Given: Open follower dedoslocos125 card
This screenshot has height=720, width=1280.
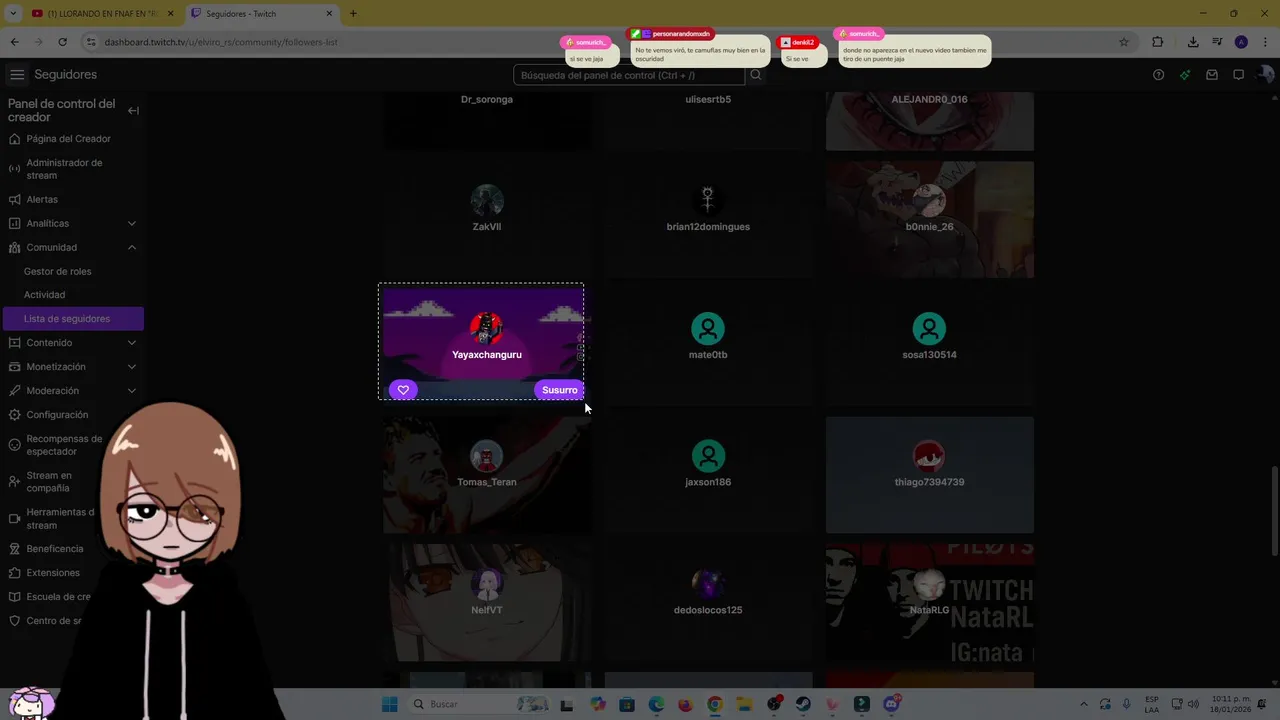Looking at the screenshot, I should pyautogui.click(x=708, y=603).
